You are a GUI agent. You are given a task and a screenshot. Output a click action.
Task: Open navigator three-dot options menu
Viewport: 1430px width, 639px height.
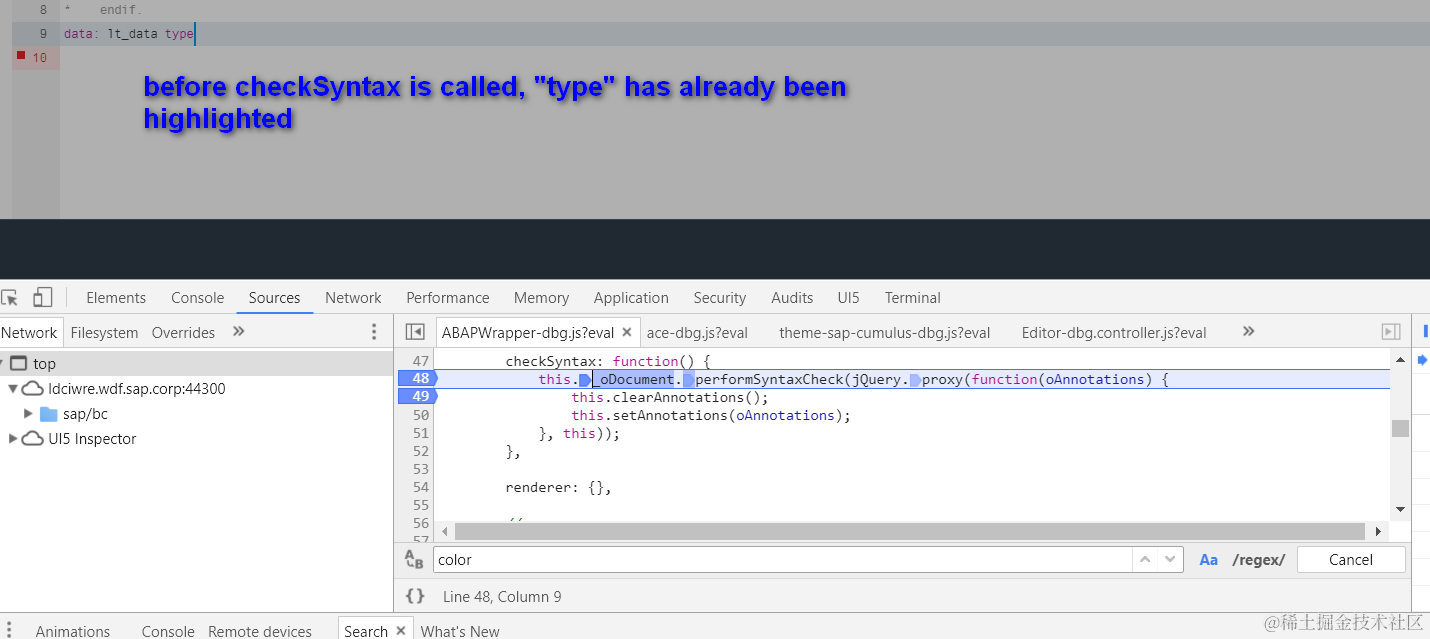(374, 332)
